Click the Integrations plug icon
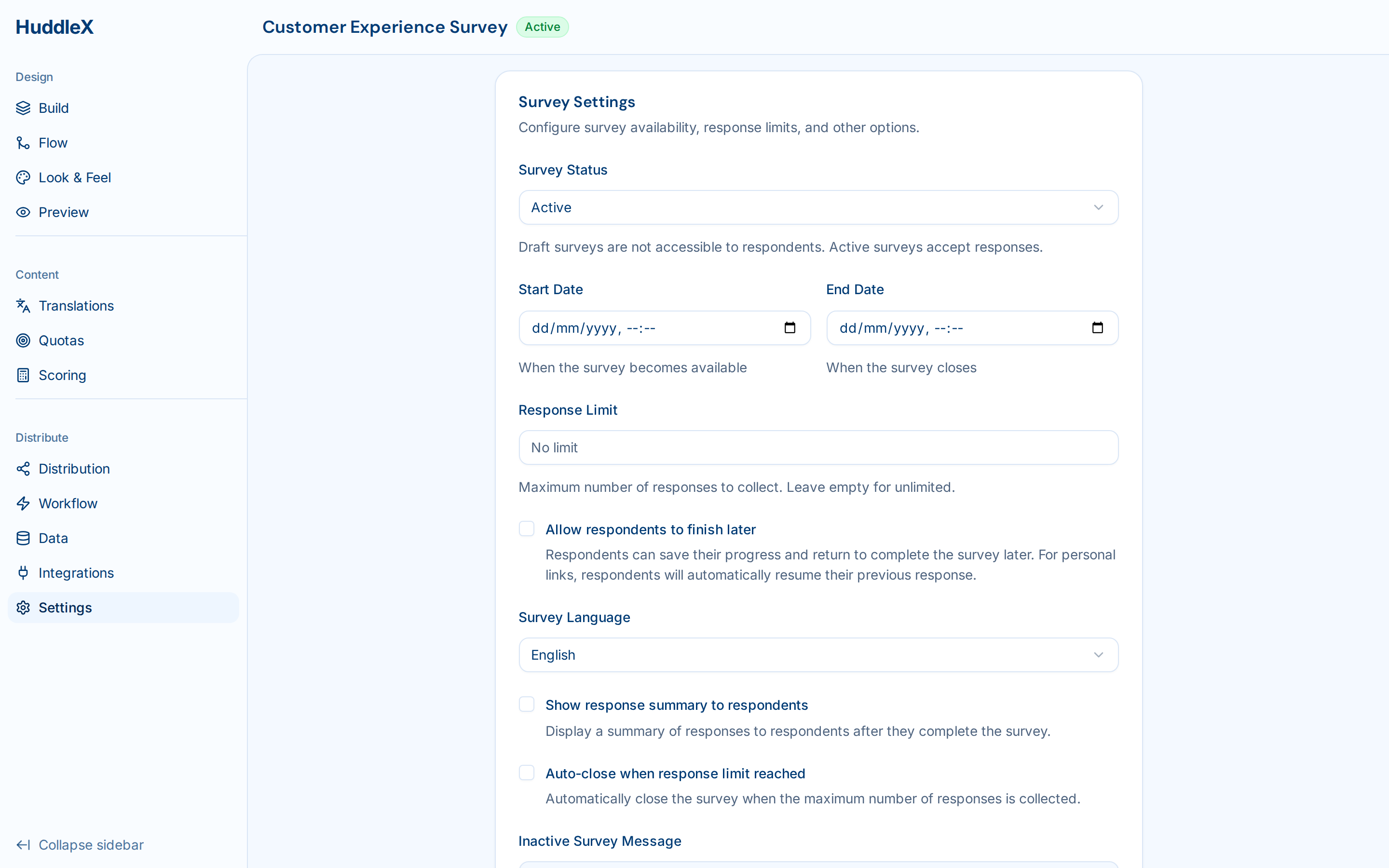This screenshot has height=868, width=1389. point(23,573)
